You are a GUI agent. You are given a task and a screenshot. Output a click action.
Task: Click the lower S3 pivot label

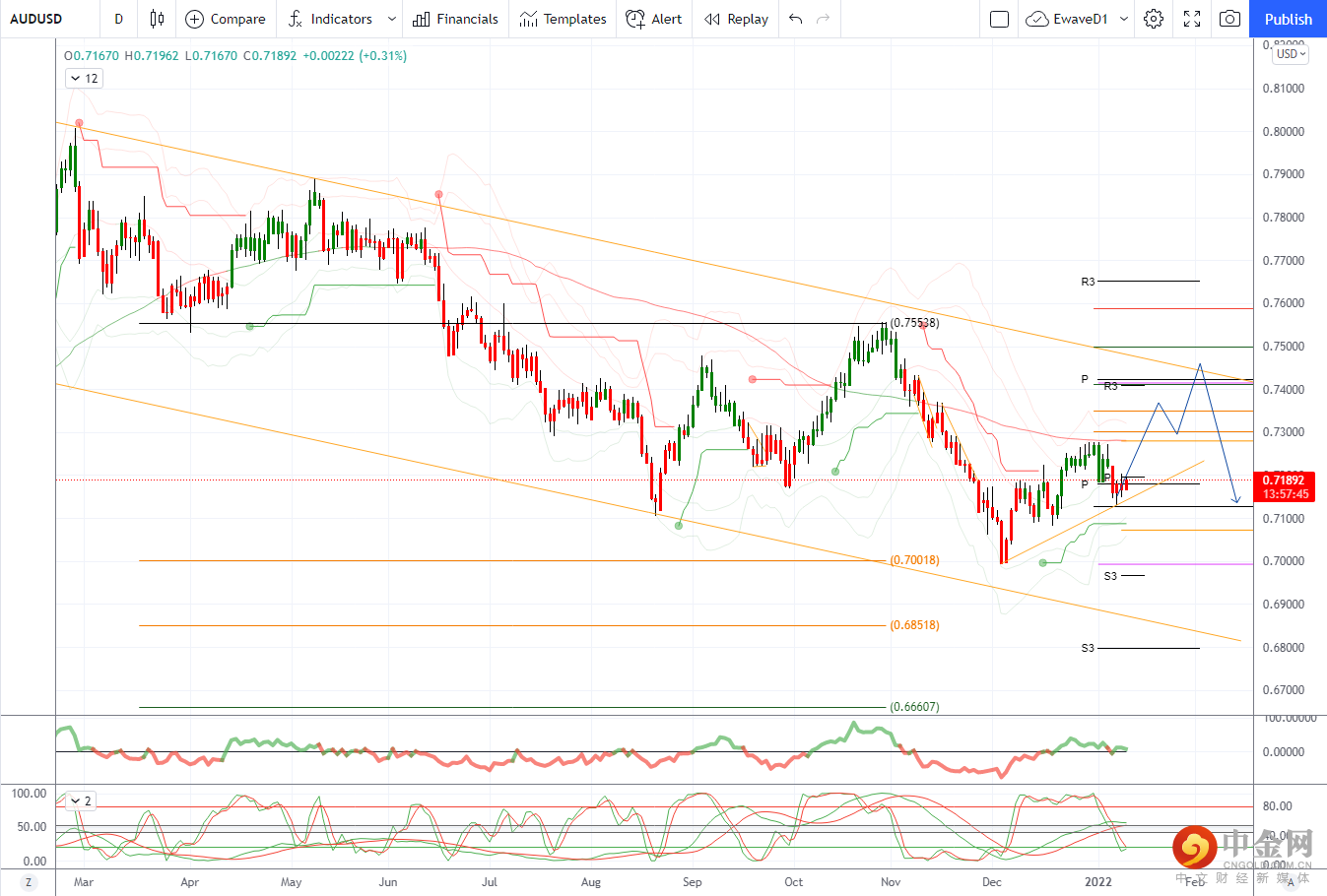1088,648
